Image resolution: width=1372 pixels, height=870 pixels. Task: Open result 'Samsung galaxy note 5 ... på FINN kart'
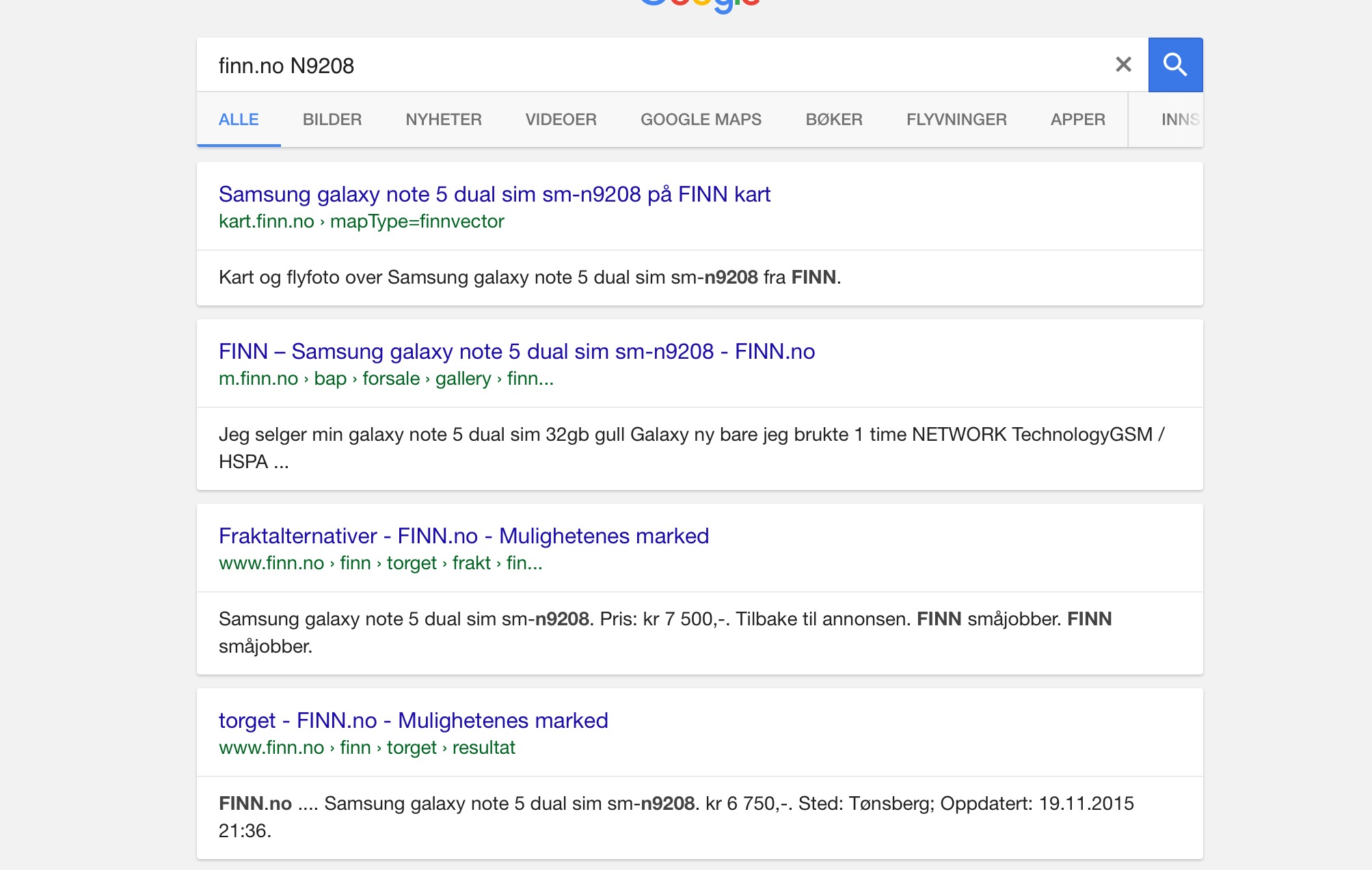coord(494,194)
